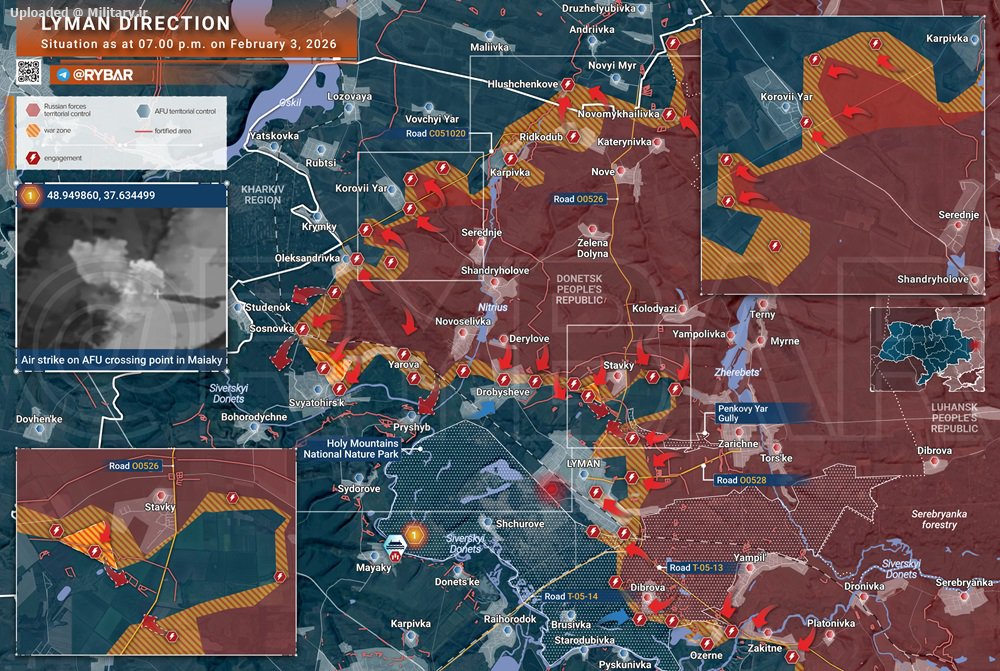Click the Yatskovka town label
The image size is (1000, 671).
[274, 136]
